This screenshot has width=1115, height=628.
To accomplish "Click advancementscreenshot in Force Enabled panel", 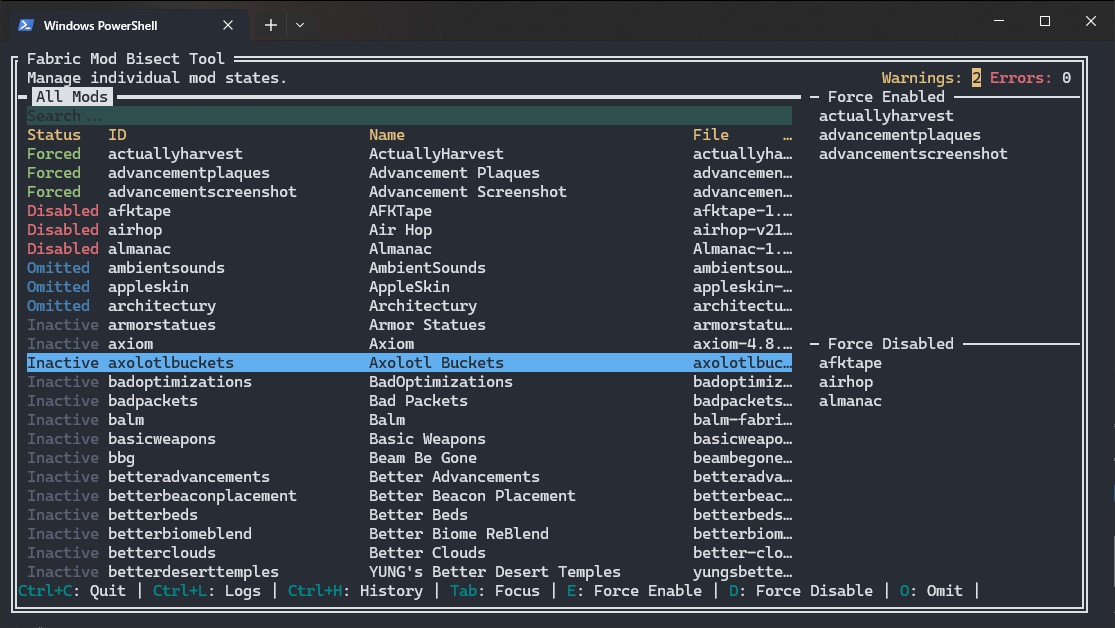I will pos(913,154).
